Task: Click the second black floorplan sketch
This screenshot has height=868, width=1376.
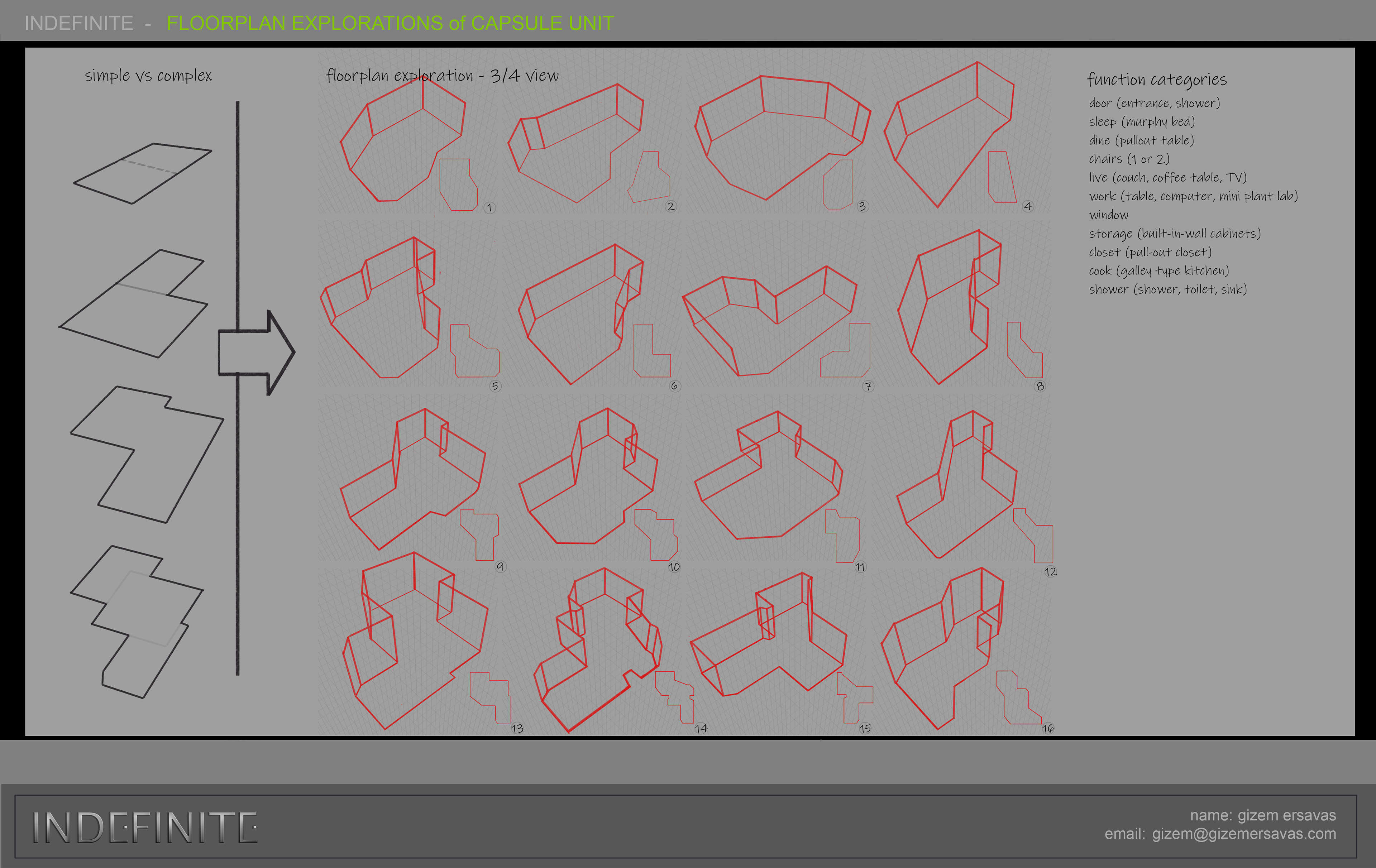Action: (x=133, y=303)
